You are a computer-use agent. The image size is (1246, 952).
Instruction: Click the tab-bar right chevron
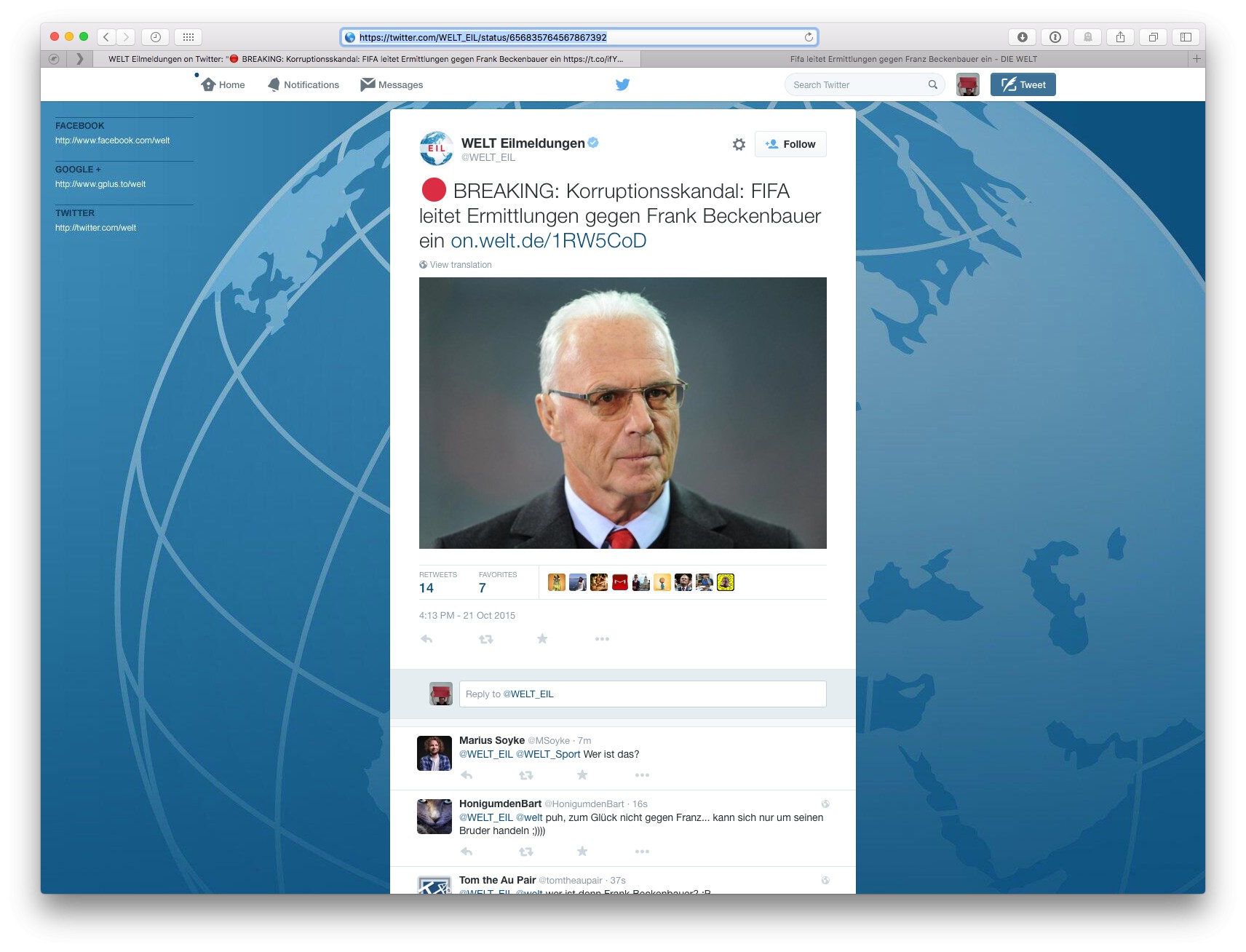[80, 59]
